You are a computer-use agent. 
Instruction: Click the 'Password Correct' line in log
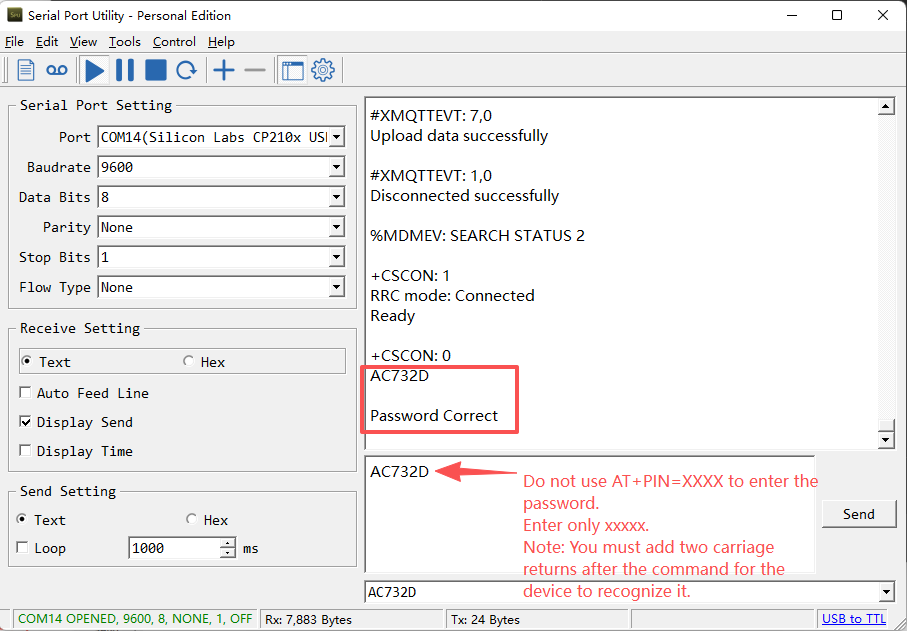point(434,415)
